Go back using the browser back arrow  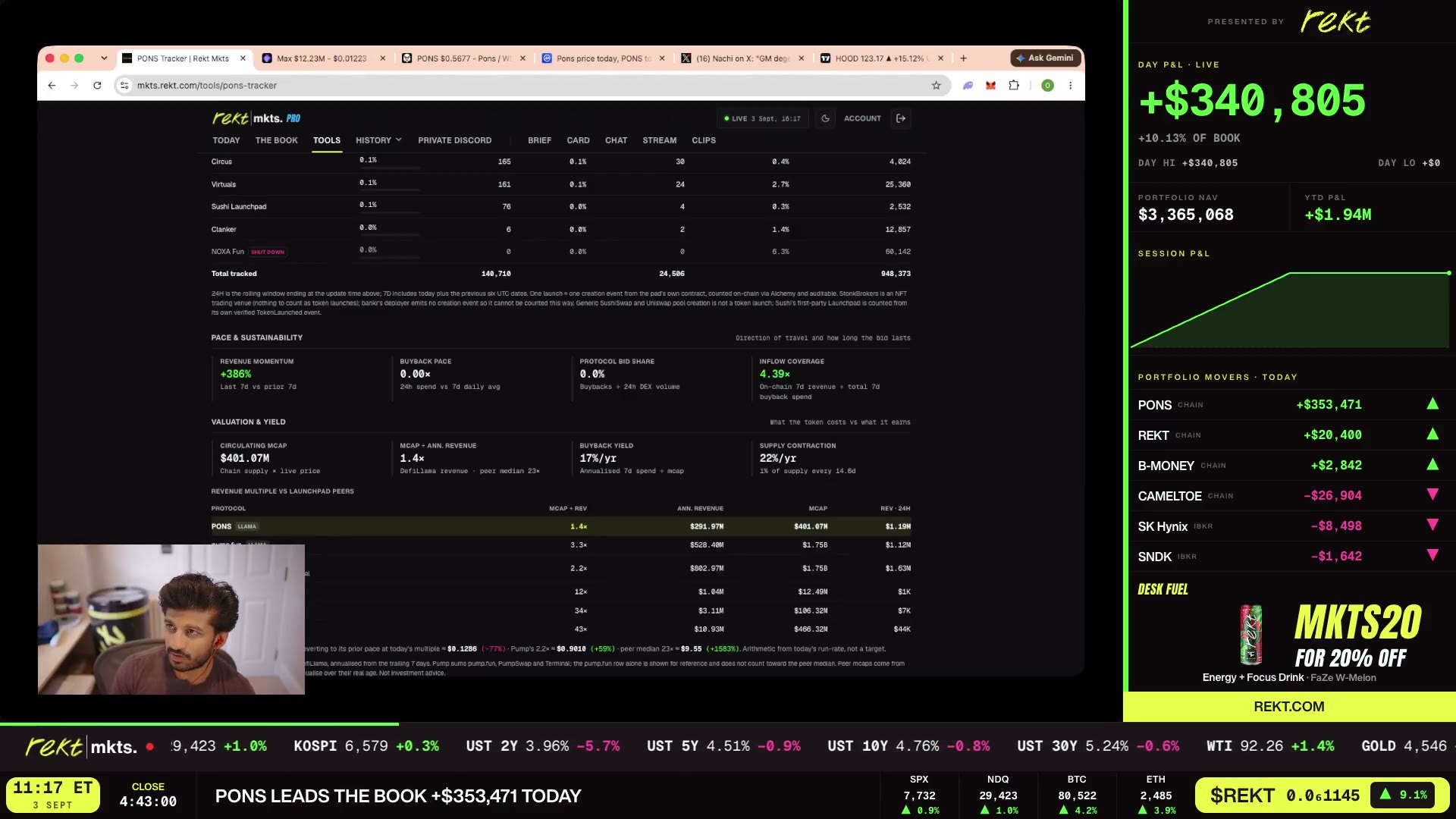pos(52,86)
